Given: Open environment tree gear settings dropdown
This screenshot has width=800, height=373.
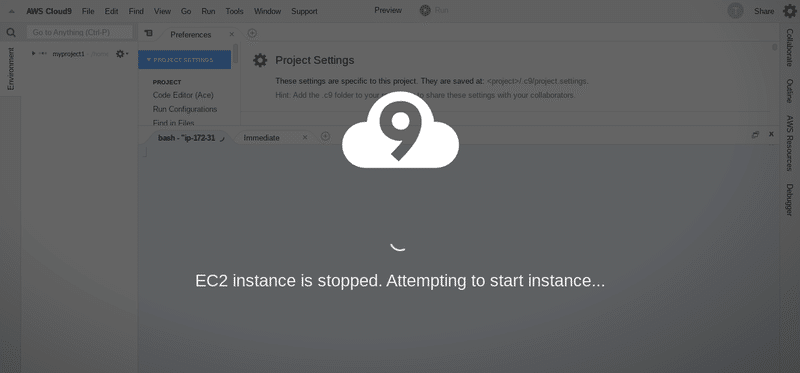Looking at the screenshot, I should coord(122,54).
